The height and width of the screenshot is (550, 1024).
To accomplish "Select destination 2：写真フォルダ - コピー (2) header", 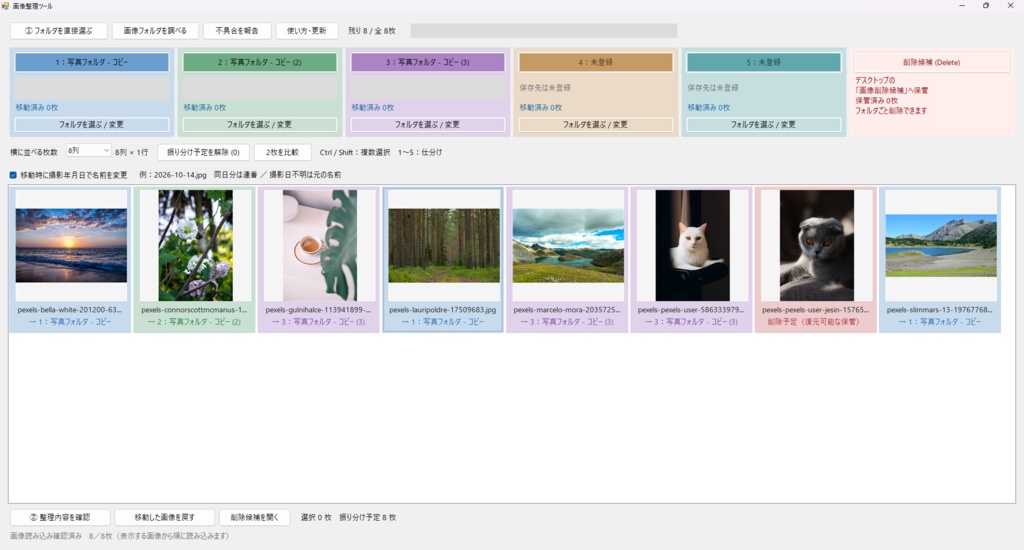I will pyautogui.click(x=259, y=62).
